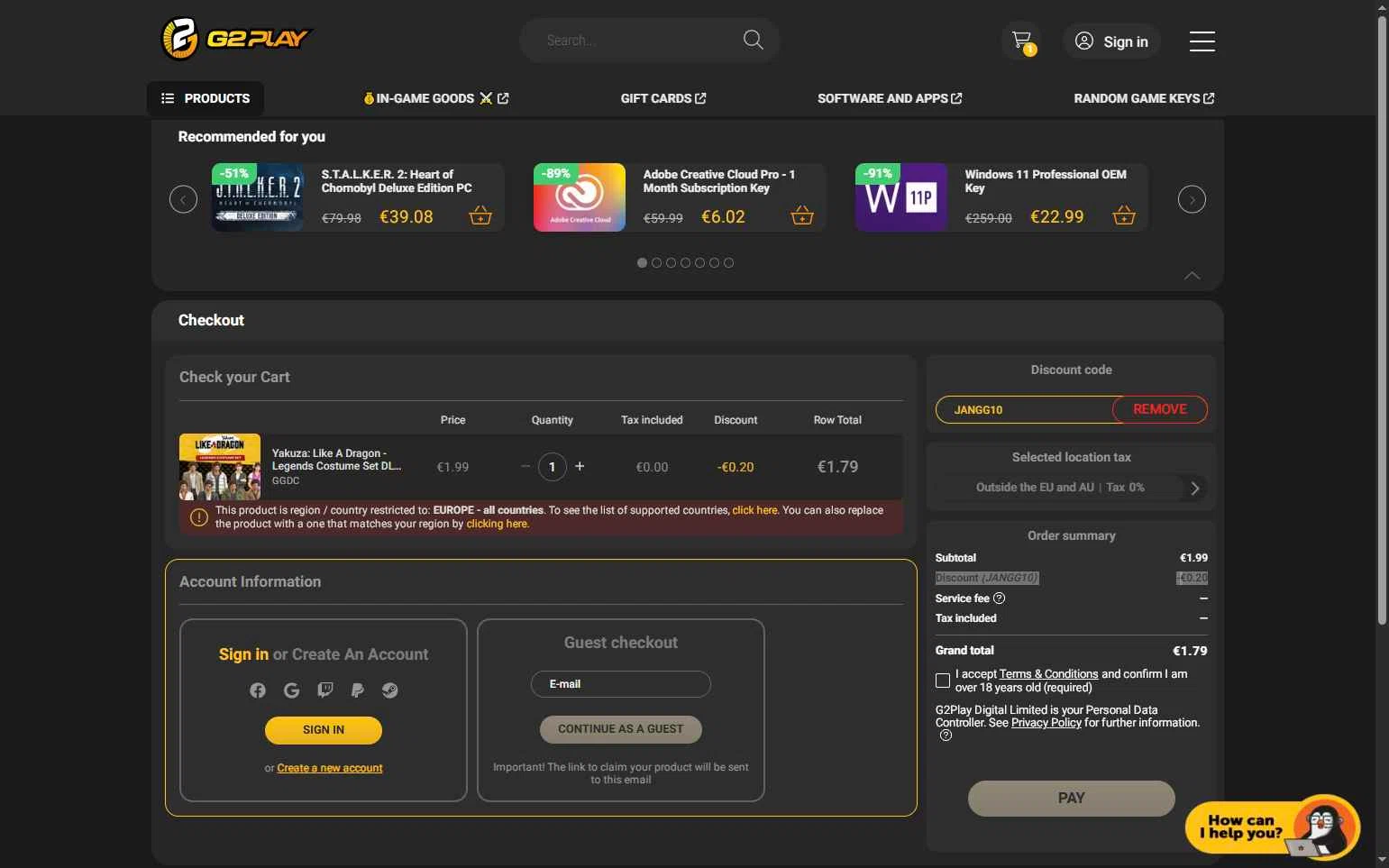The height and width of the screenshot is (868, 1389).
Task: Click CONTINUE AS A GUEST button
Action: point(620,729)
